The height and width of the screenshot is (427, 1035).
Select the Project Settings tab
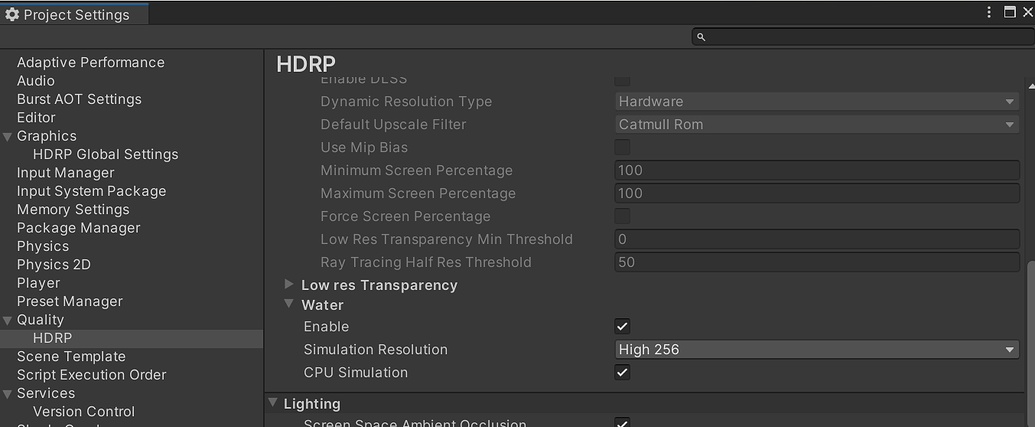tap(74, 15)
